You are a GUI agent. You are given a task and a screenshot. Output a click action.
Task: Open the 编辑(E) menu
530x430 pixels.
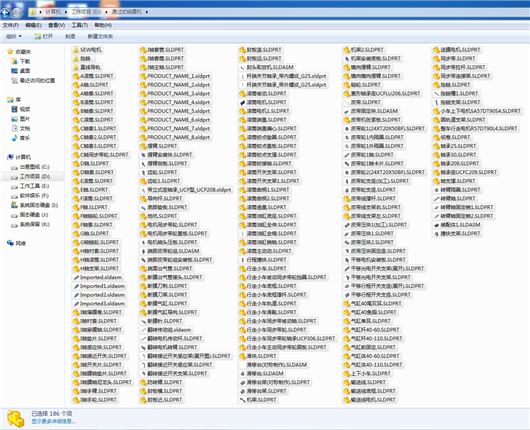[x=33, y=25]
